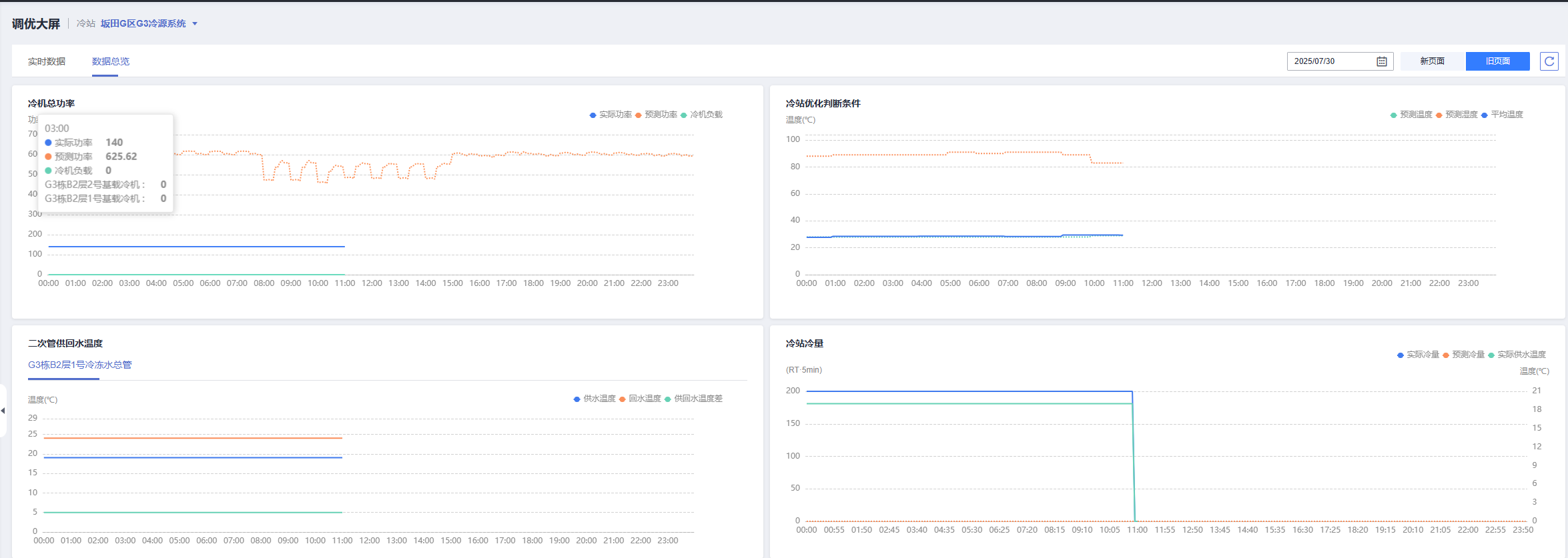Click the tooltip value 625.62
1568x558 pixels.
tap(121, 157)
